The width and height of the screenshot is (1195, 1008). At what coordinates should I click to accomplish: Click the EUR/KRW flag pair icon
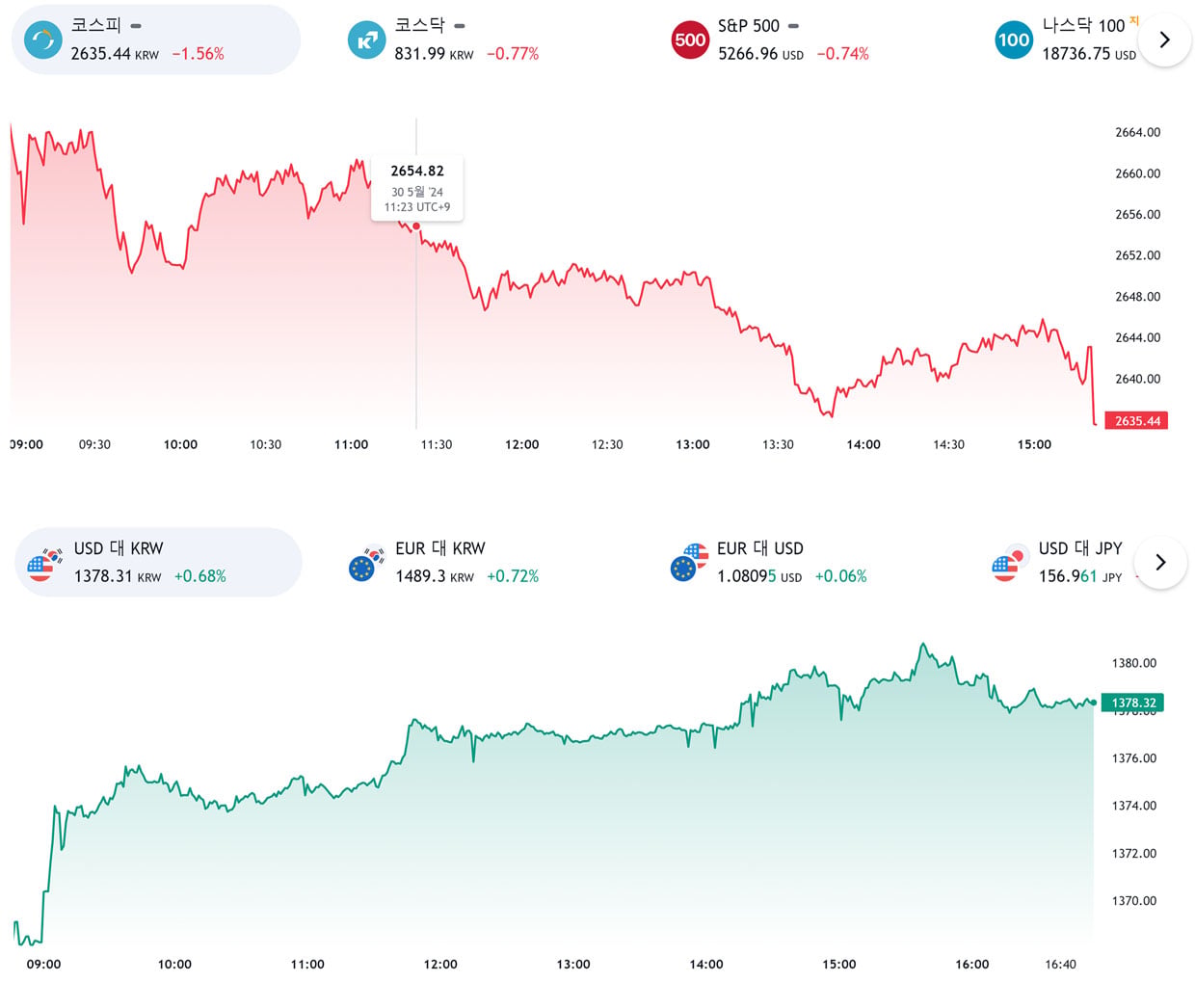point(366,563)
